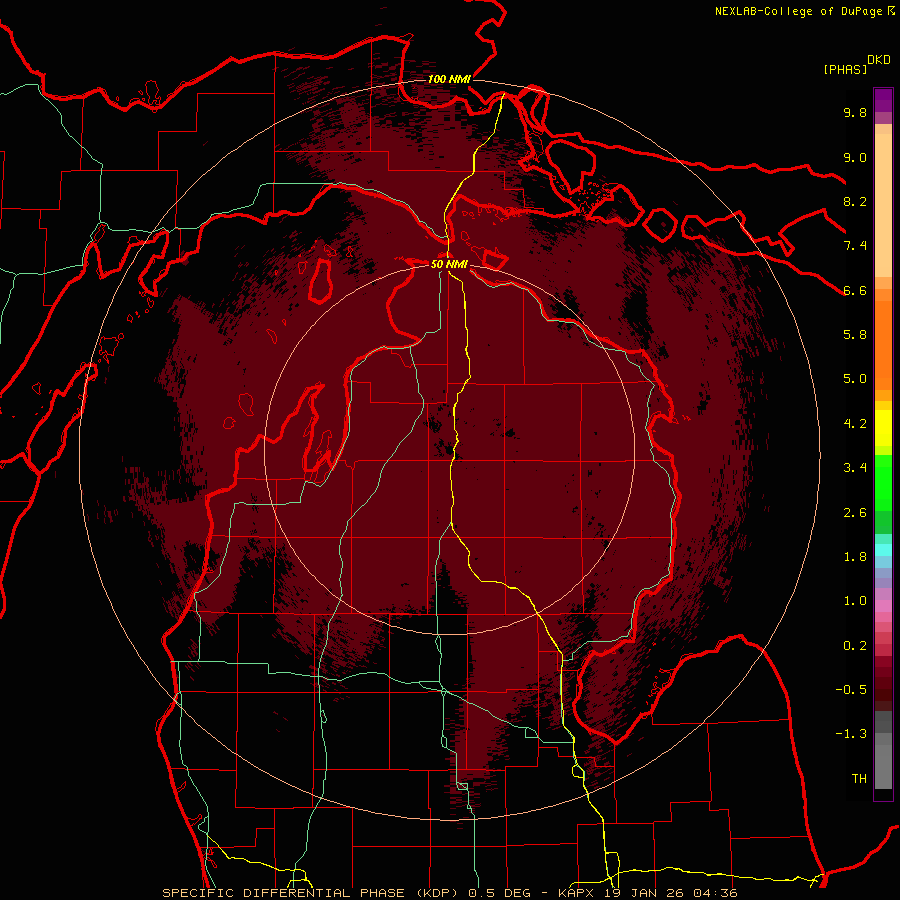Click the DKD legend title
This screenshot has height=900, width=900.
click(879, 60)
